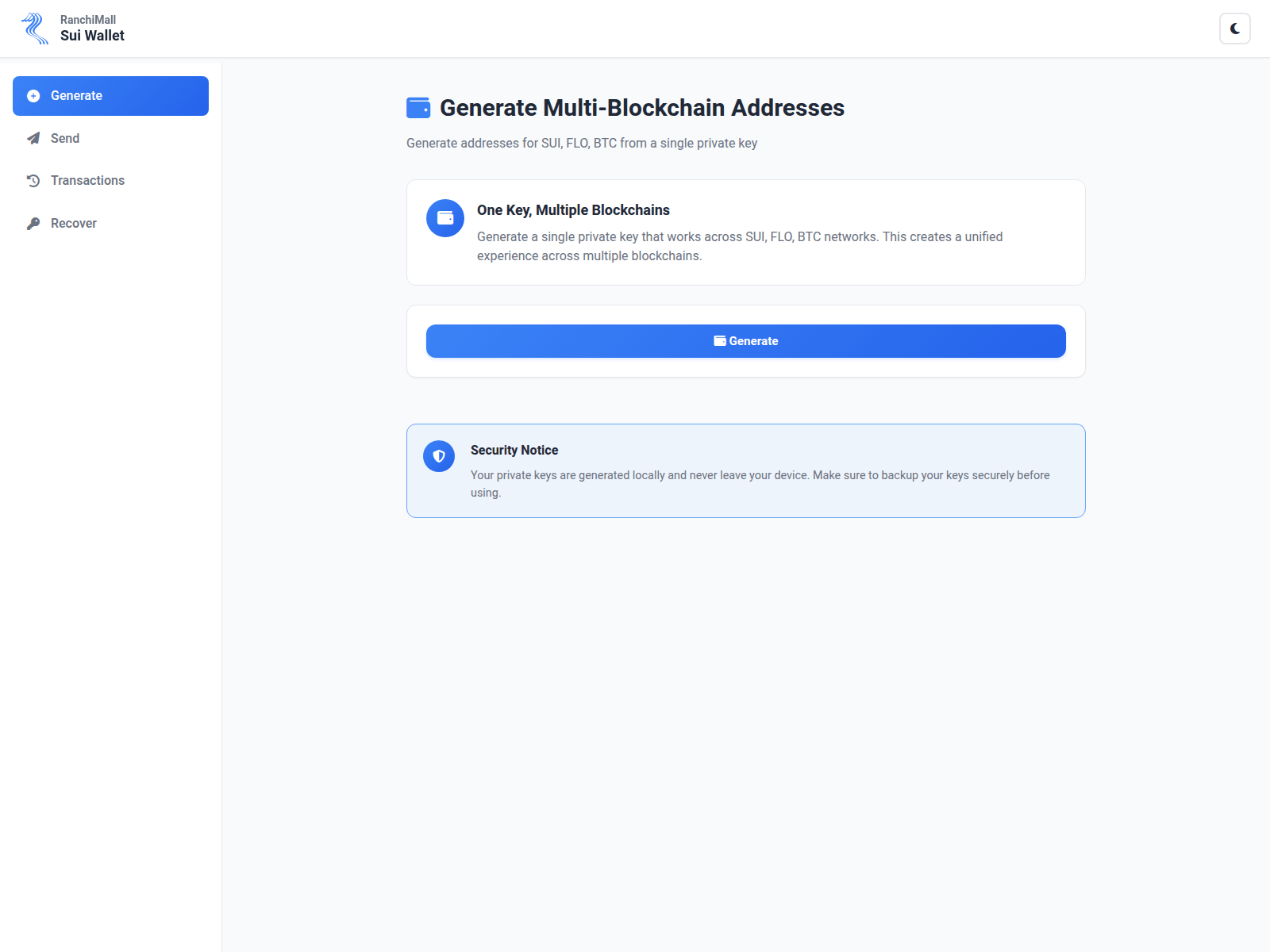This screenshot has width=1270, height=952.
Task: Click the Recover key icon
Action: 33,224
